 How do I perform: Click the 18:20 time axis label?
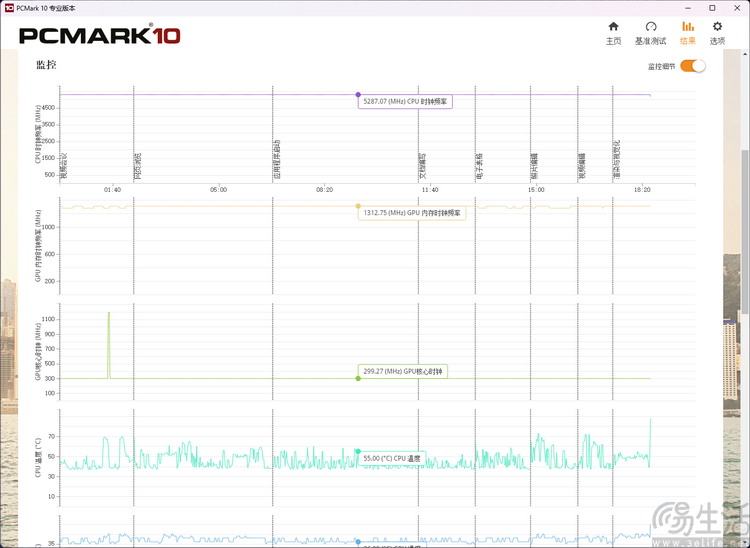[642, 190]
